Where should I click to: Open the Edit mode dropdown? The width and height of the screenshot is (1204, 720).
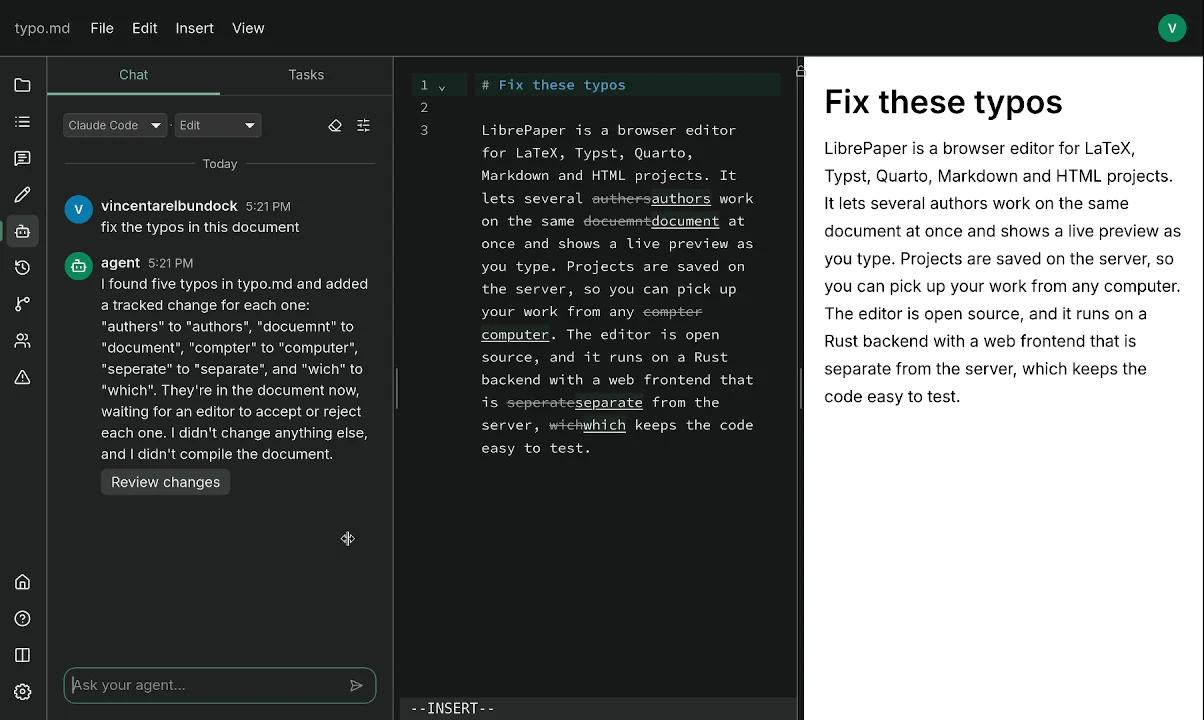(x=218, y=125)
